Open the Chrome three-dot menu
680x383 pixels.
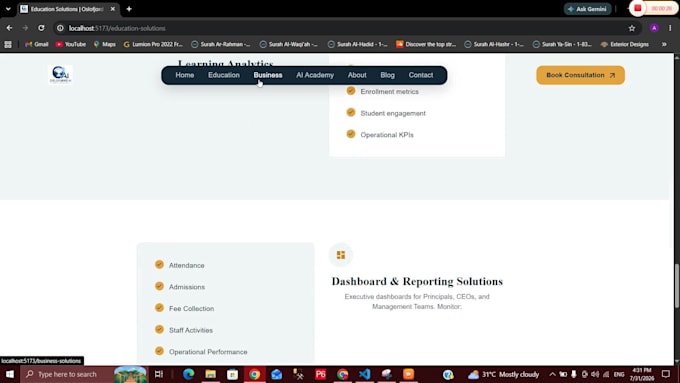(670, 28)
